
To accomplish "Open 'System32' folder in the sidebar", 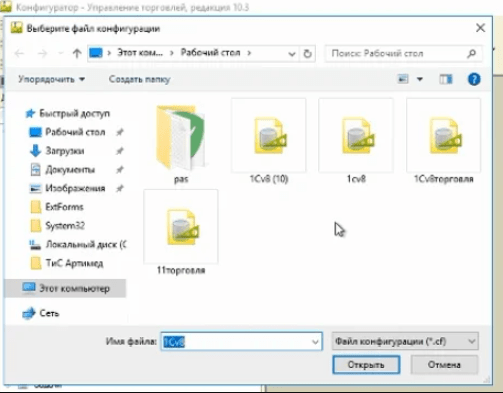I will (x=58, y=226).
